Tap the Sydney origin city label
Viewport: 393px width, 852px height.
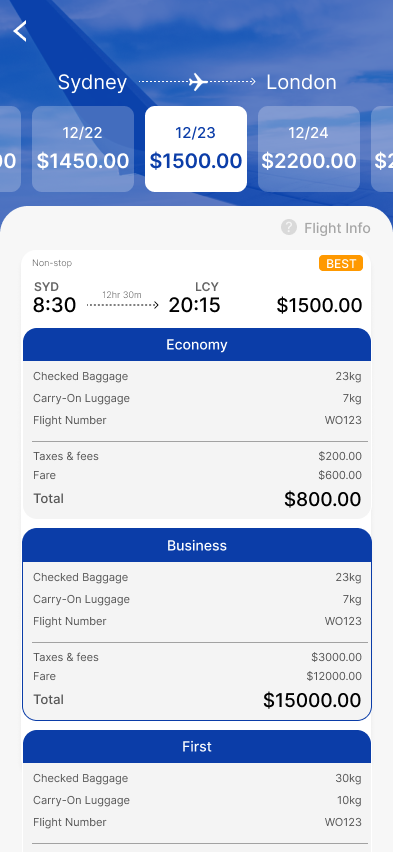[x=92, y=83]
